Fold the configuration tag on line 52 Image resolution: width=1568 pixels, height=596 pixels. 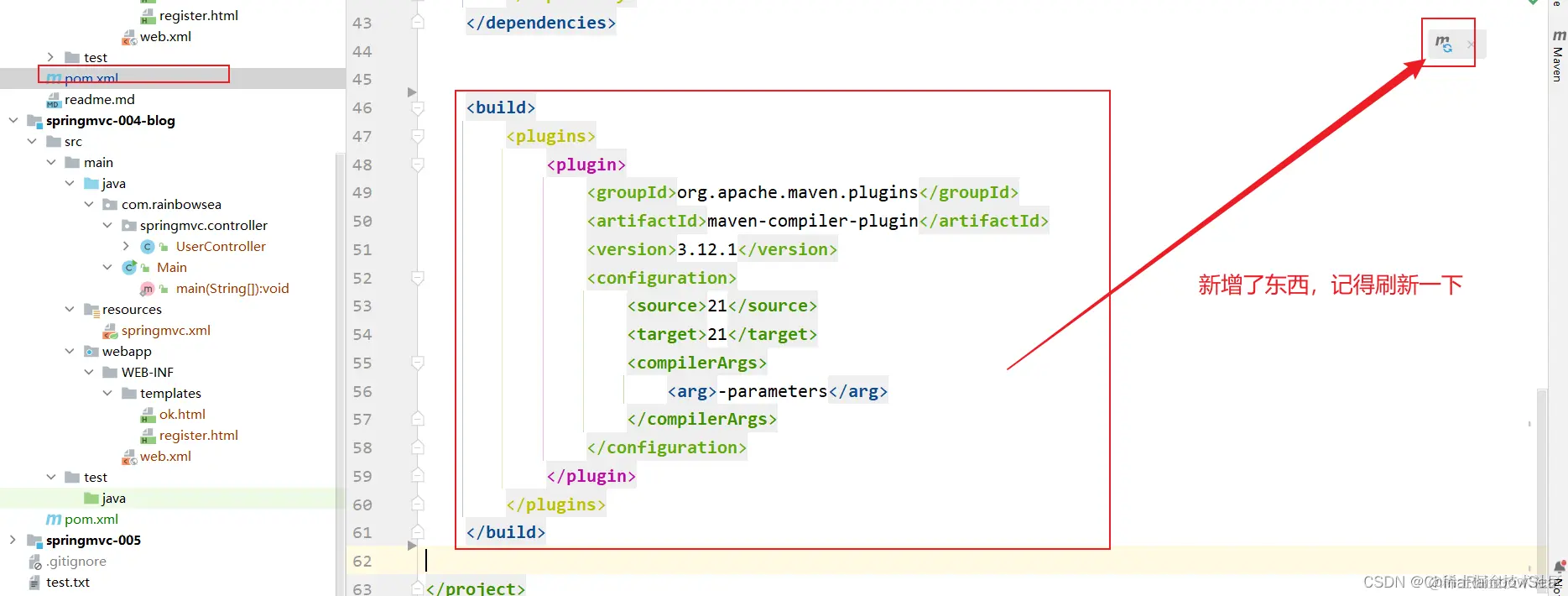point(418,278)
